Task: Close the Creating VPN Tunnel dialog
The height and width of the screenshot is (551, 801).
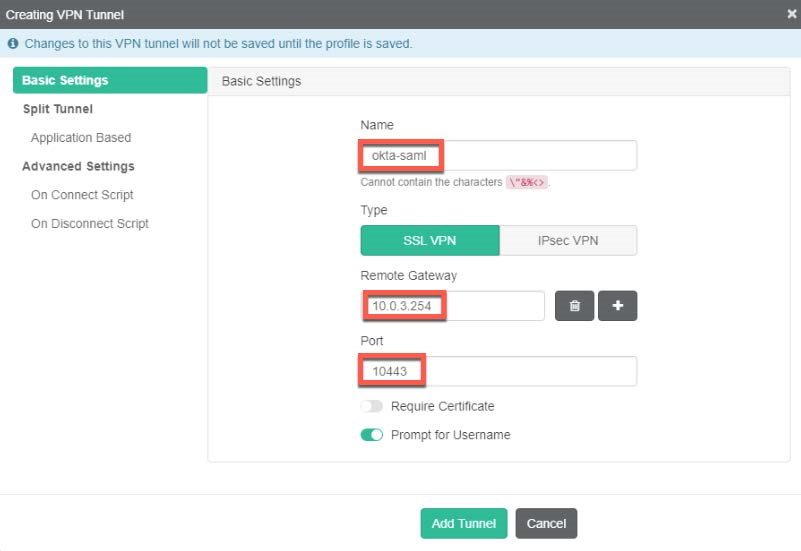Action: [x=792, y=15]
